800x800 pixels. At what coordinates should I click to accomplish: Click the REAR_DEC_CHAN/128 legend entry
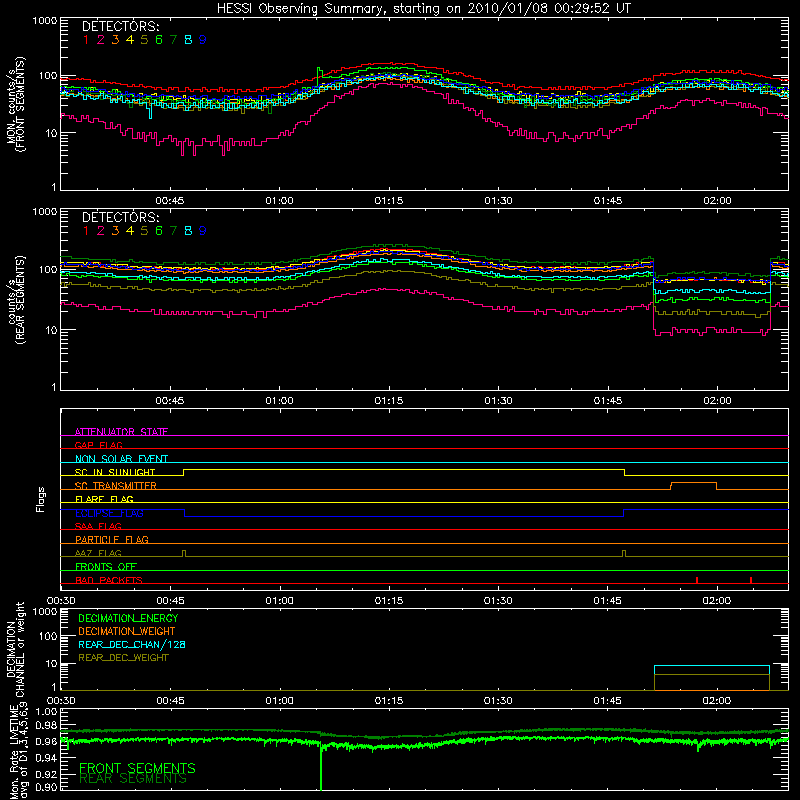tap(132, 644)
